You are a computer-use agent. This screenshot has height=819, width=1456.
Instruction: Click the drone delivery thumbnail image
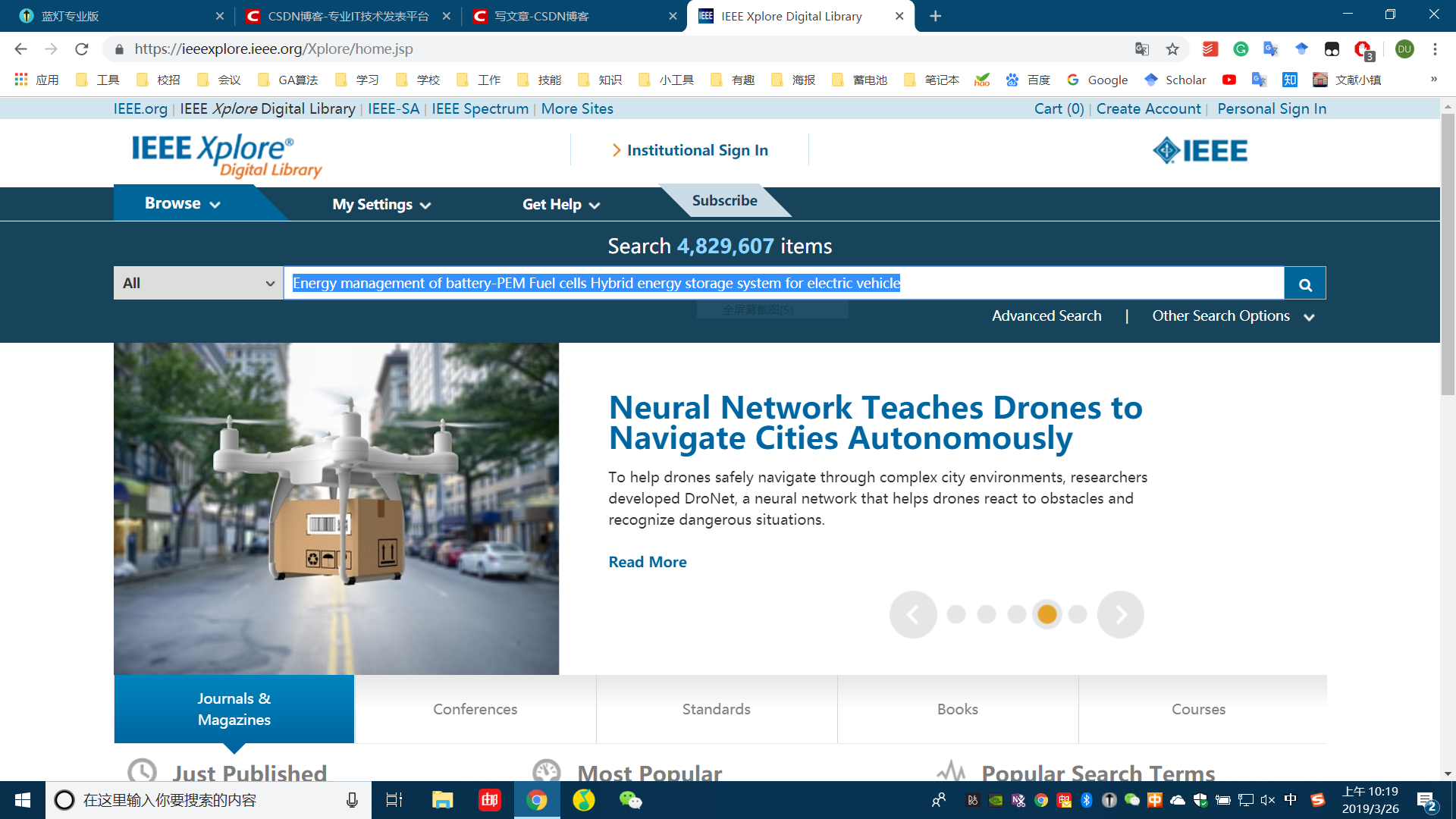(336, 509)
